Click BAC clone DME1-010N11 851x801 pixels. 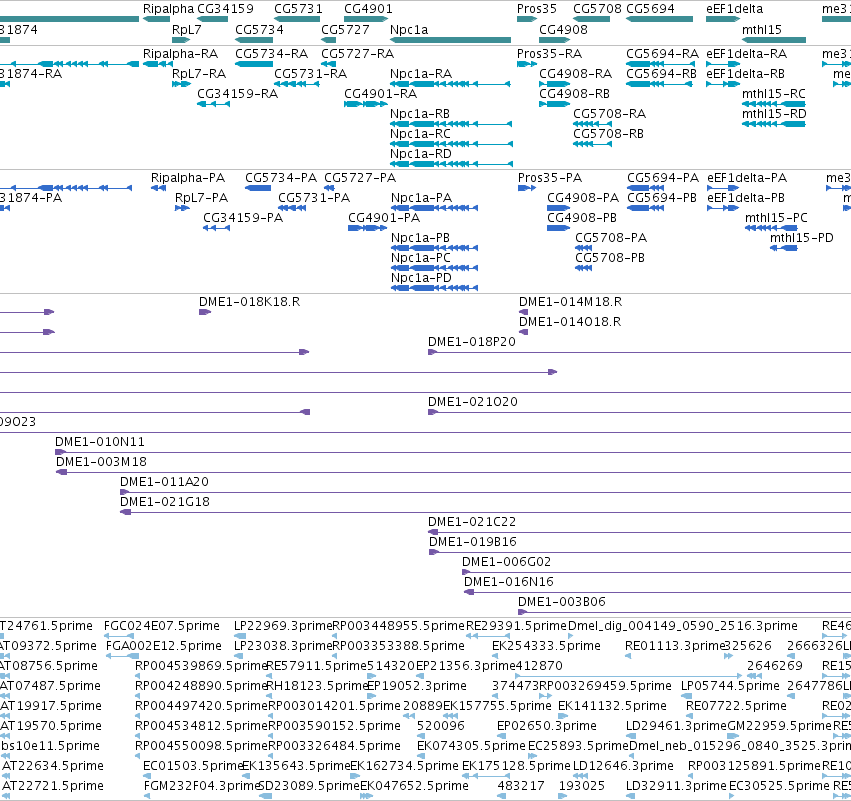tap(100, 442)
